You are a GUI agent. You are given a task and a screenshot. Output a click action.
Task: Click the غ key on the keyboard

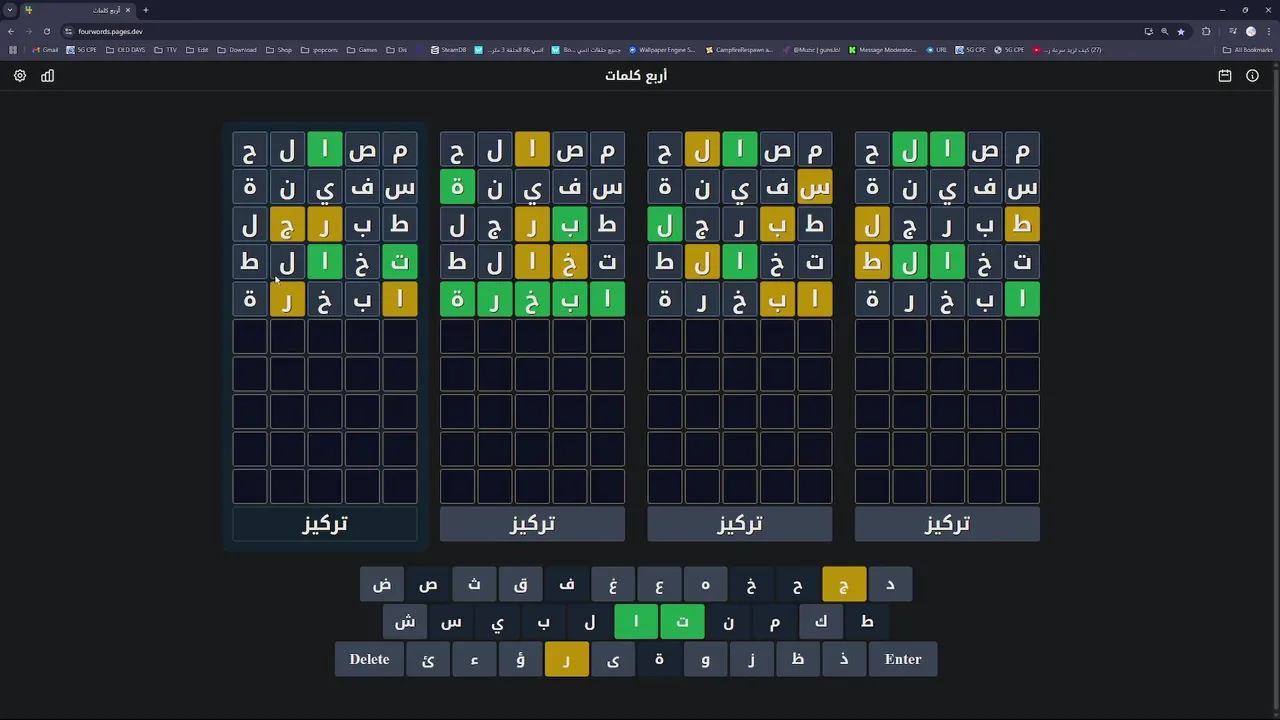[613, 584]
